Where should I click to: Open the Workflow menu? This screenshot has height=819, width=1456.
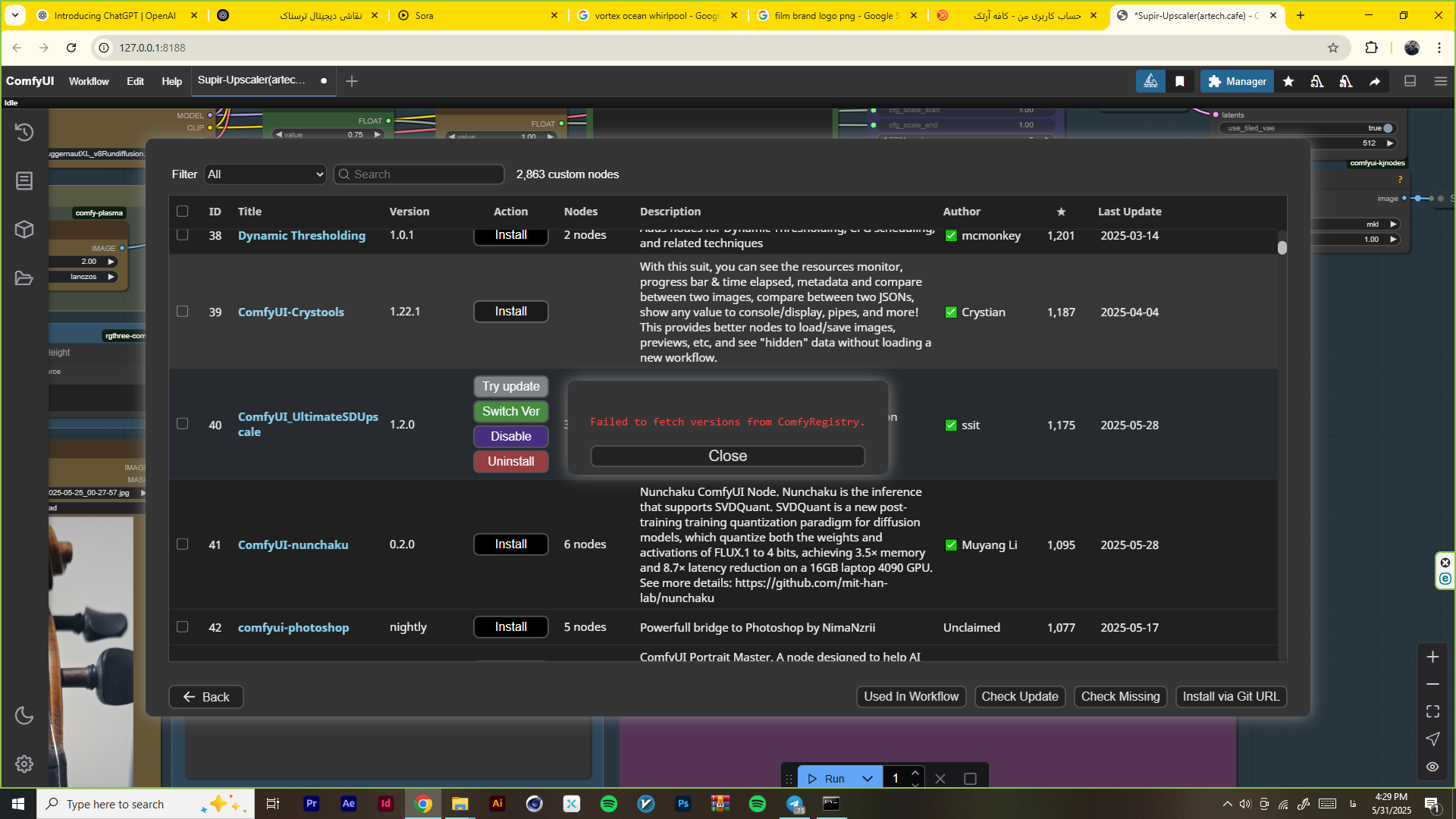pyautogui.click(x=89, y=81)
